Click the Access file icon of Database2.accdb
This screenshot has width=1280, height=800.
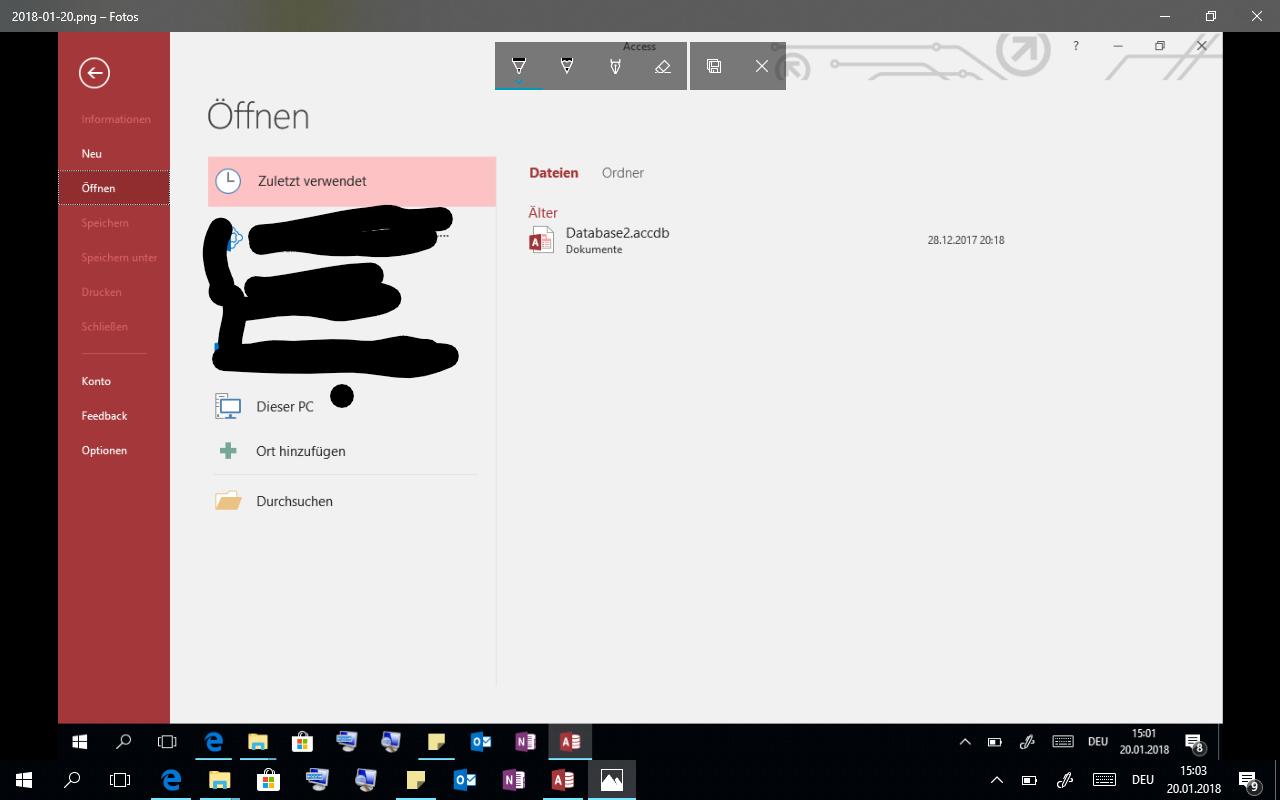pyautogui.click(x=541, y=240)
